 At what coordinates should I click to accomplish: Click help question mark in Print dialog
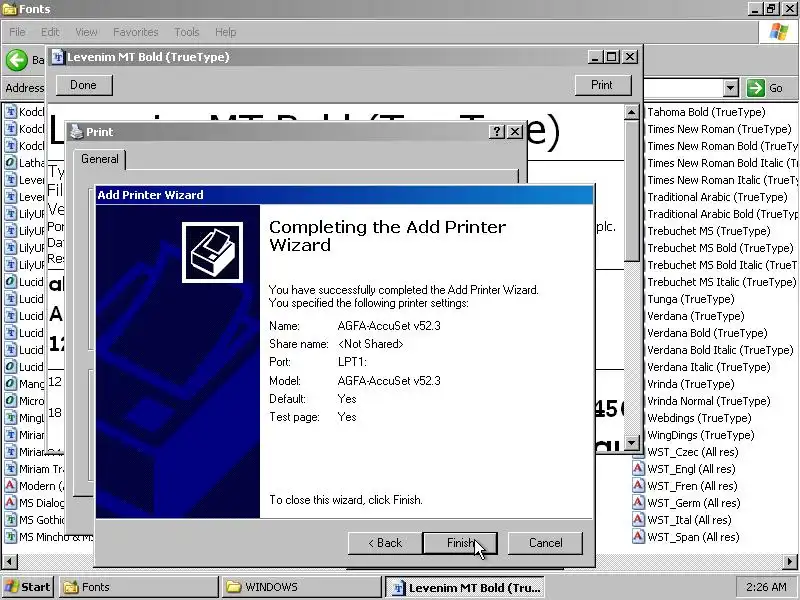(496, 132)
